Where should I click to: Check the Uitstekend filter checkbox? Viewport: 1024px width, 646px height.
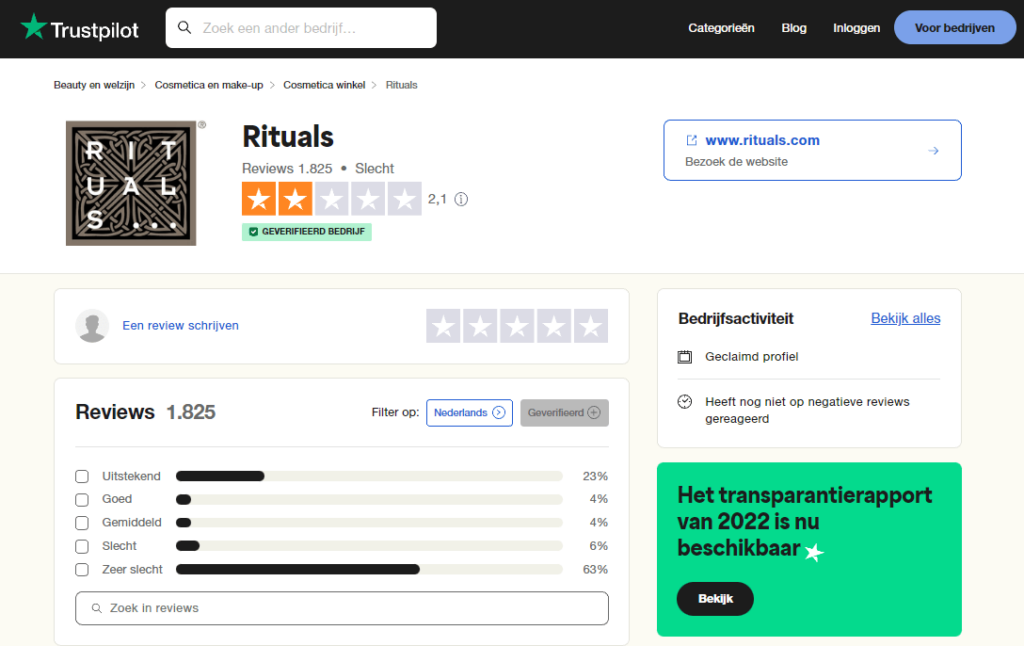[82, 476]
